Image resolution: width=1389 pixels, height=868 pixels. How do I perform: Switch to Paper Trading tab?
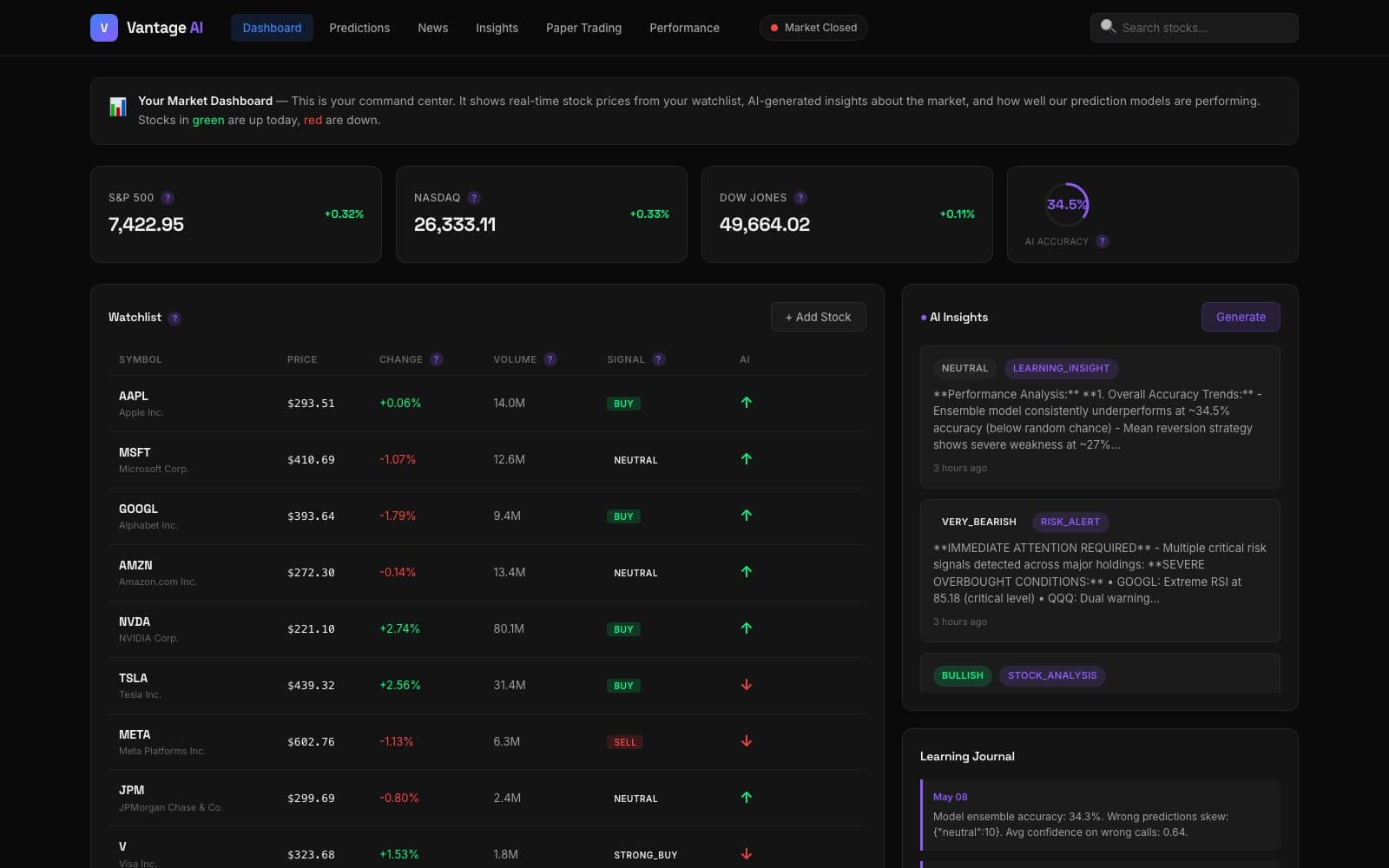[583, 28]
